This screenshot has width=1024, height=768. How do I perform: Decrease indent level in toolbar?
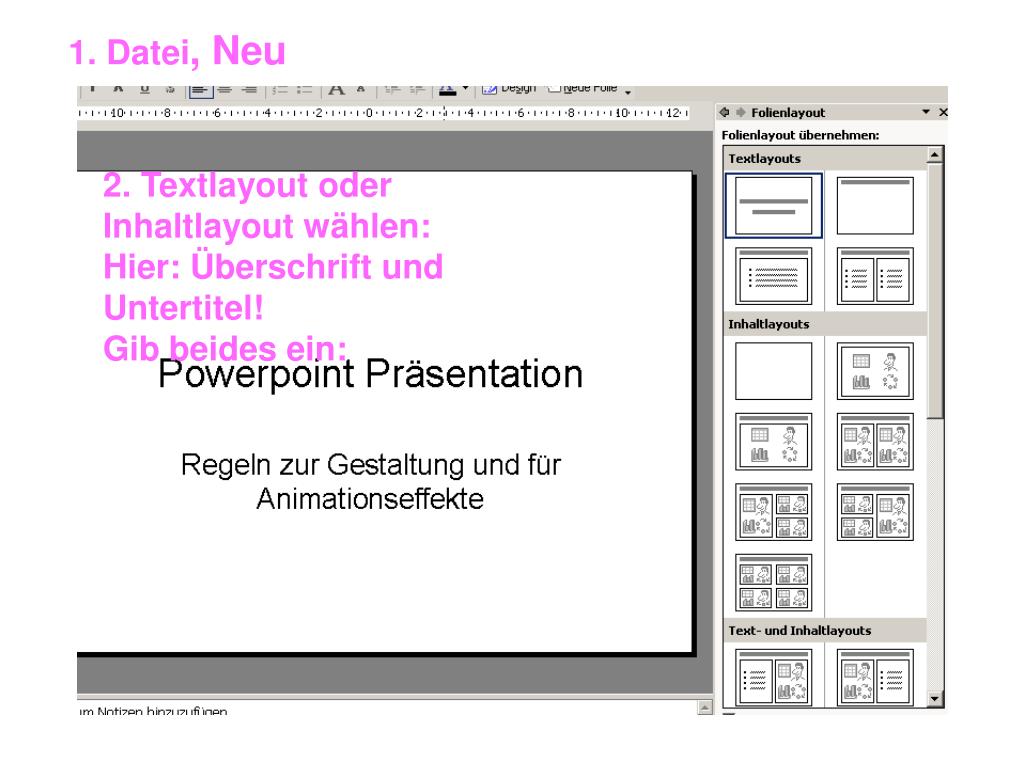coord(392,90)
